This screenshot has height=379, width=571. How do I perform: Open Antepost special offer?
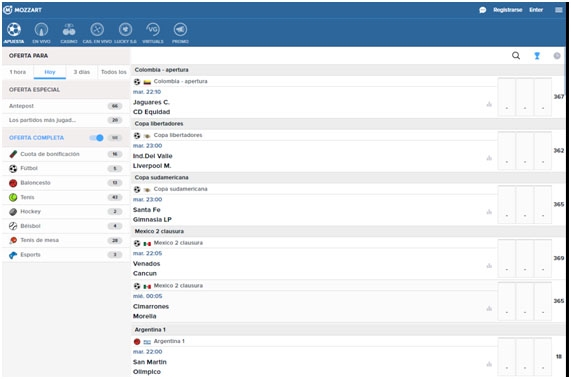tap(66, 106)
